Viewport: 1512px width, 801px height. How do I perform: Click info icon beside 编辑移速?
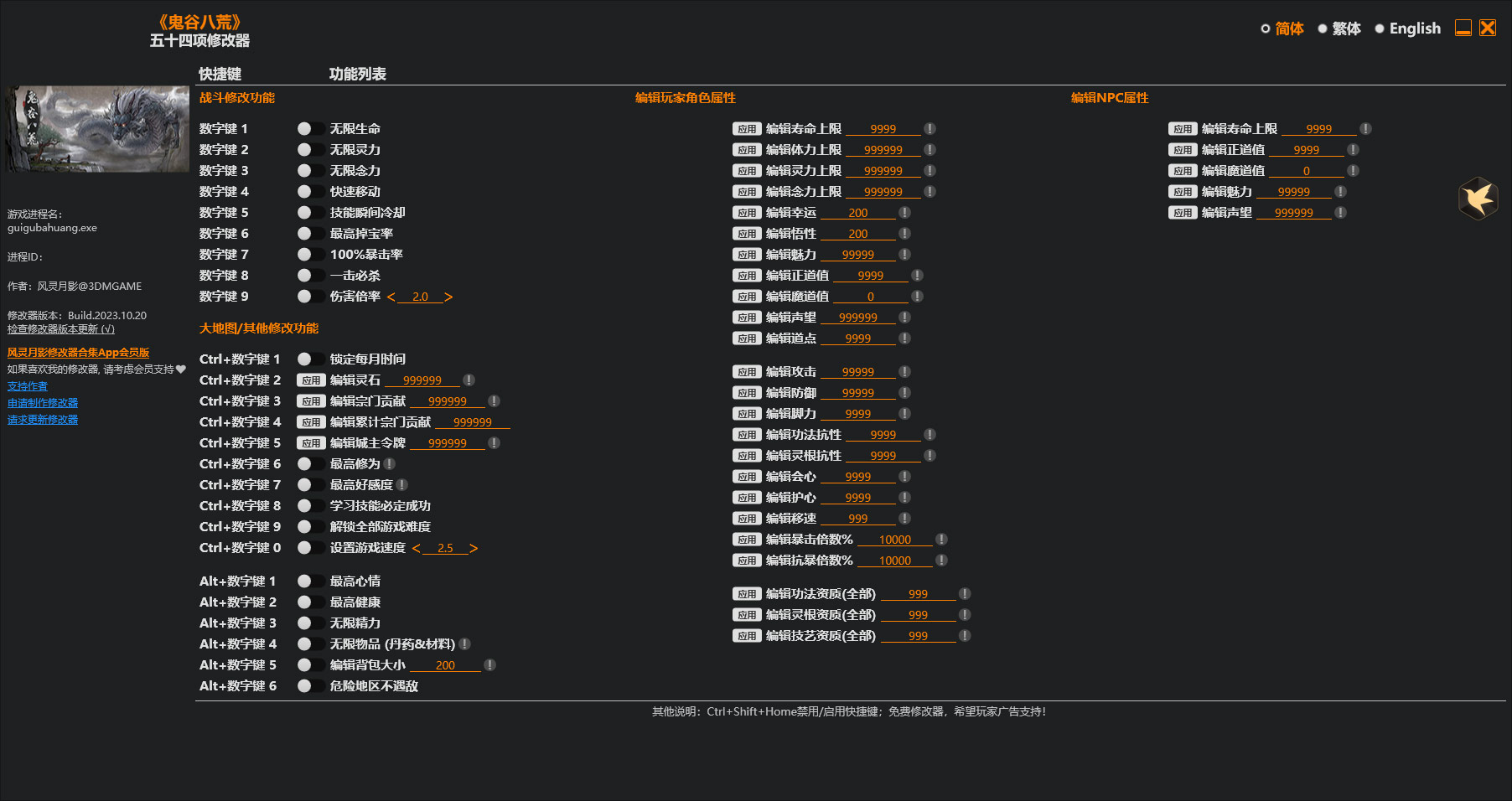tap(904, 519)
